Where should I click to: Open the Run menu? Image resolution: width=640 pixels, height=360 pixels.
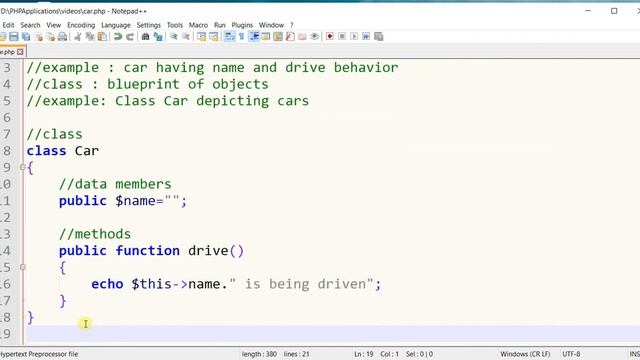click(220, 25)
